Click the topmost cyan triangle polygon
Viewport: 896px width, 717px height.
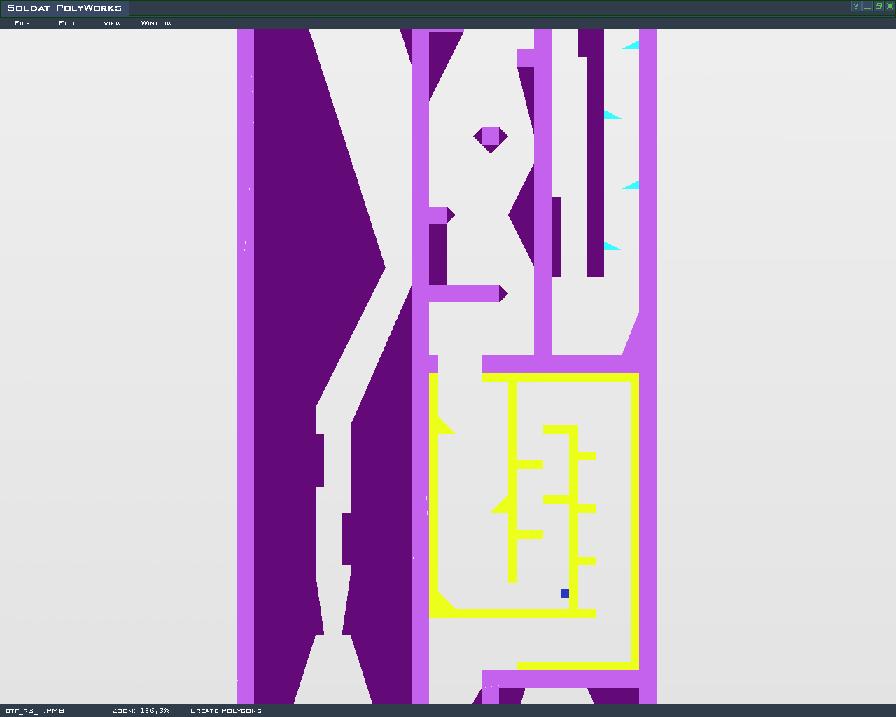[633, 45]
